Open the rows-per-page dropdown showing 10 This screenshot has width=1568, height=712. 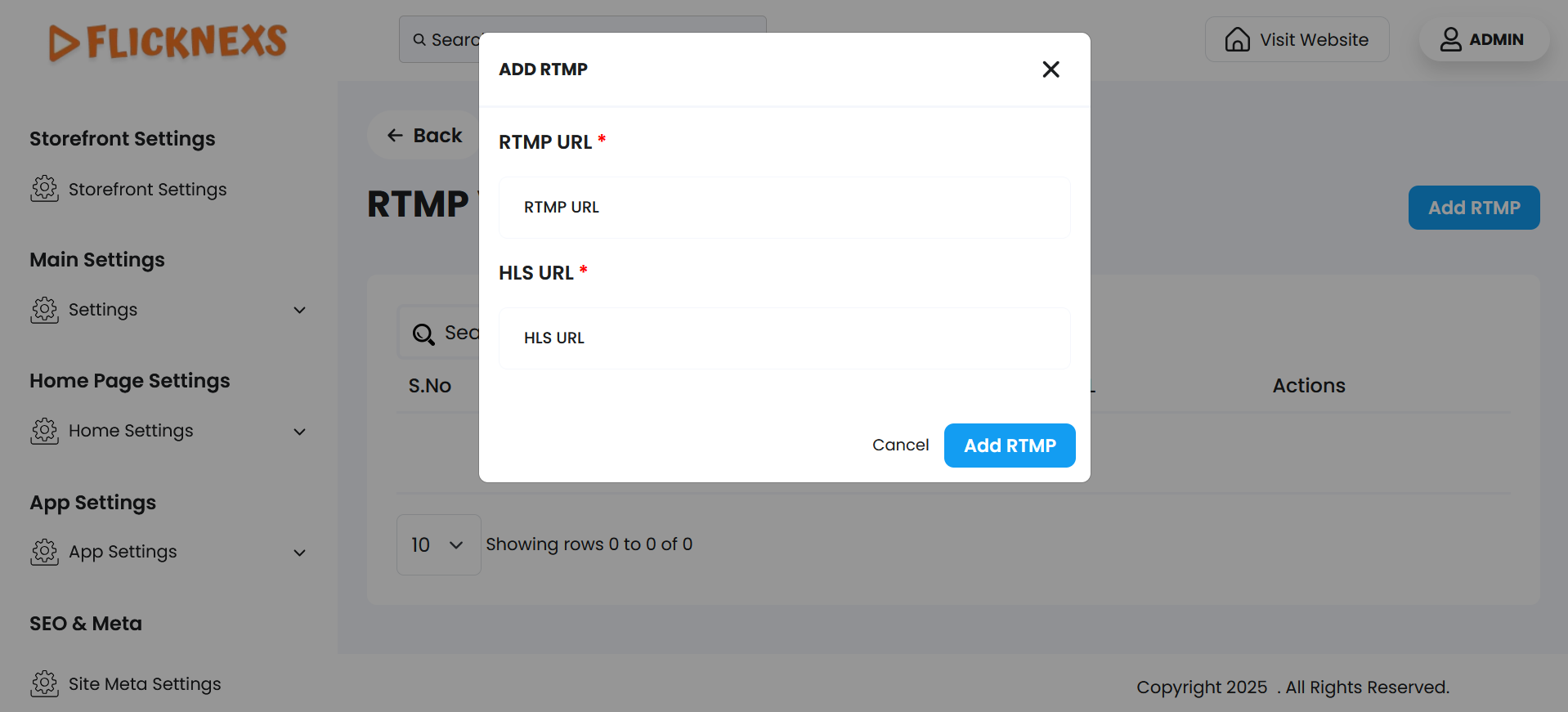tap(438, 544)
